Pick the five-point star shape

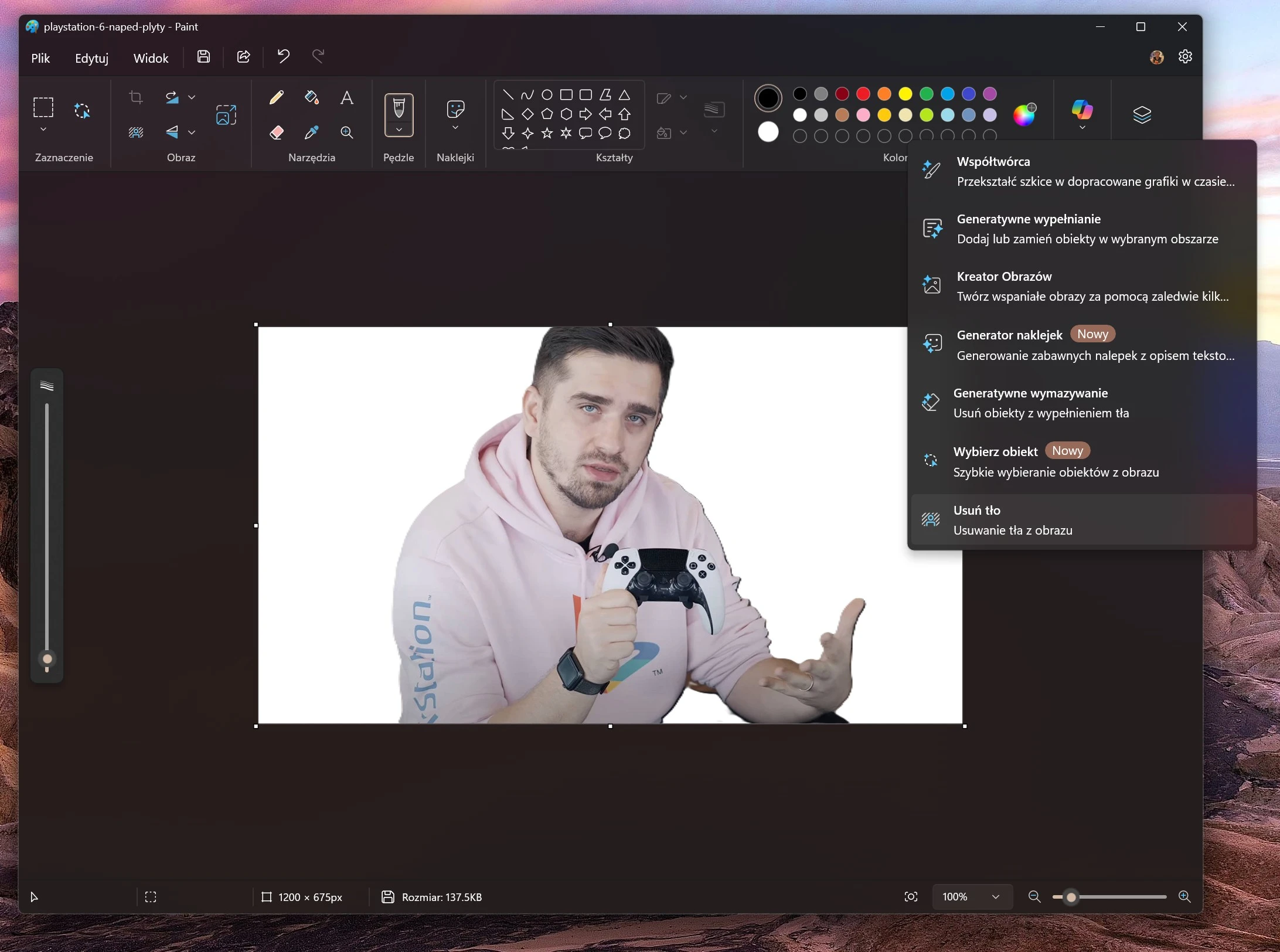547,134
